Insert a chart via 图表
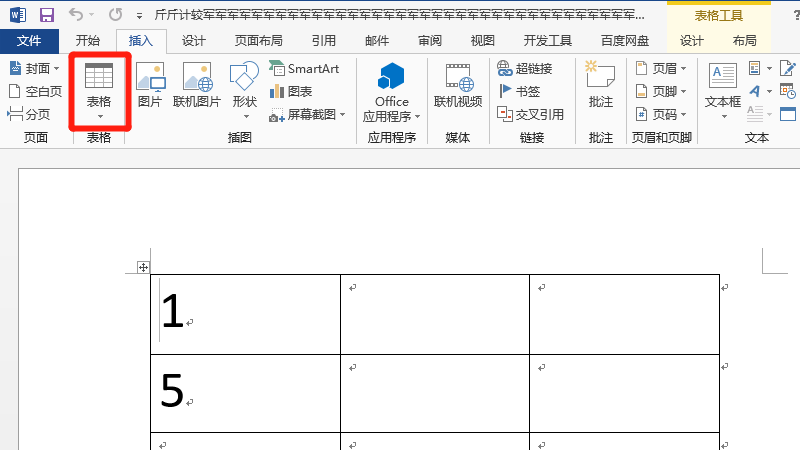Viewport: 800px width, 450px height. click(291, 91)
